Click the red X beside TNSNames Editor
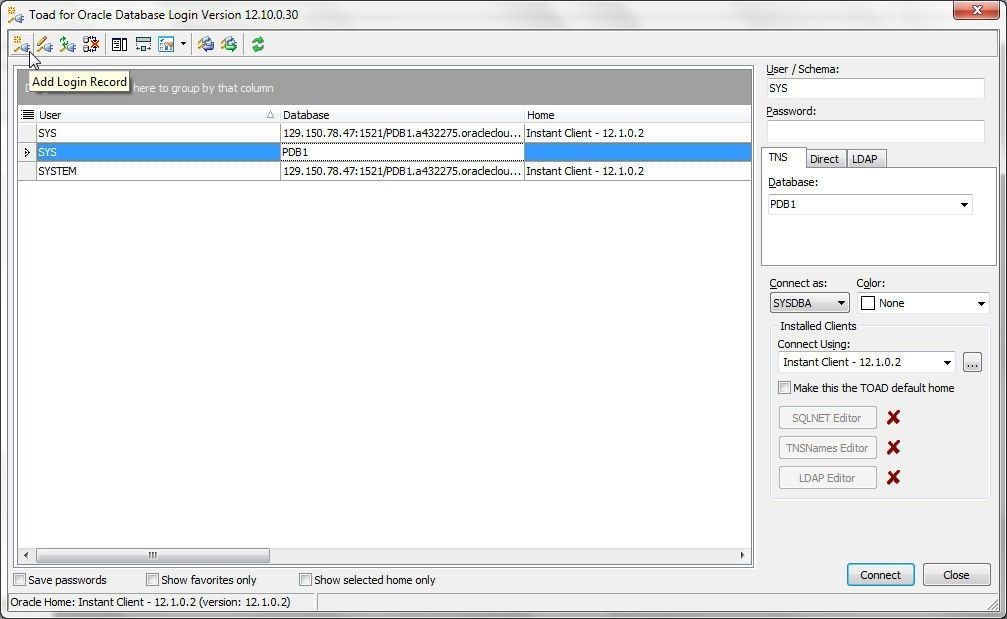1007x619 pixels. click(x=893, y=448)
